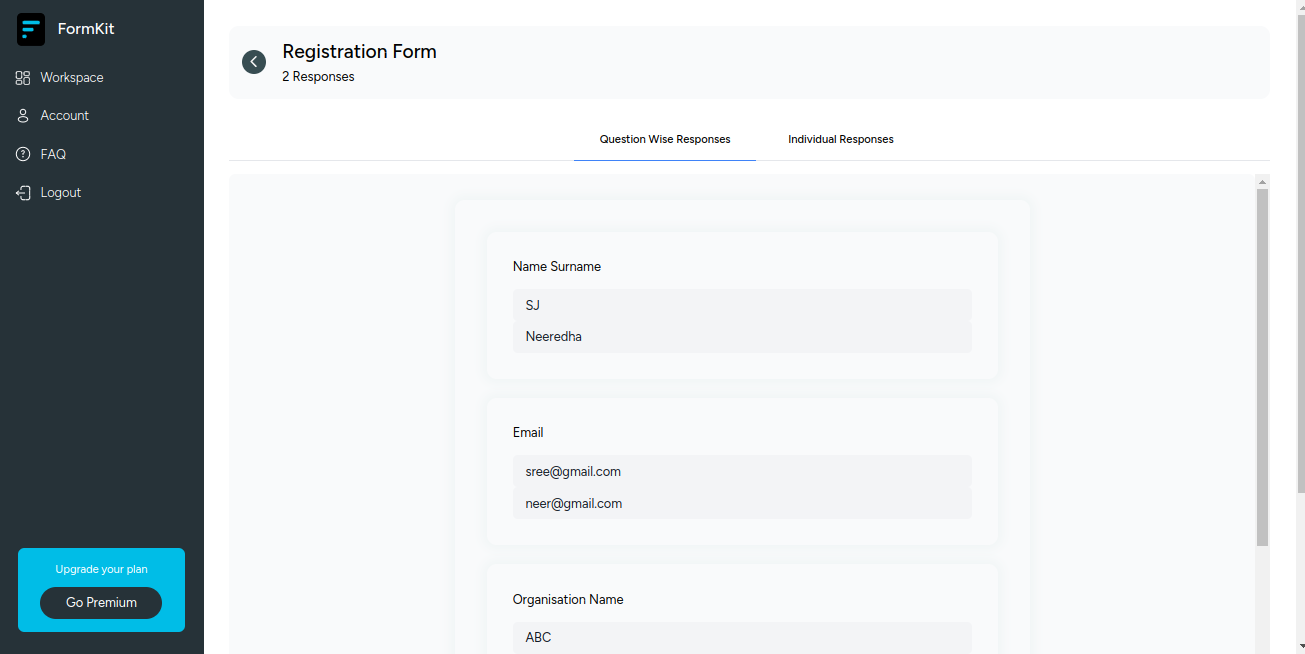The image size is (1305, 654).
Task: Click the Logout door icon
Action: tap(23, 193)
